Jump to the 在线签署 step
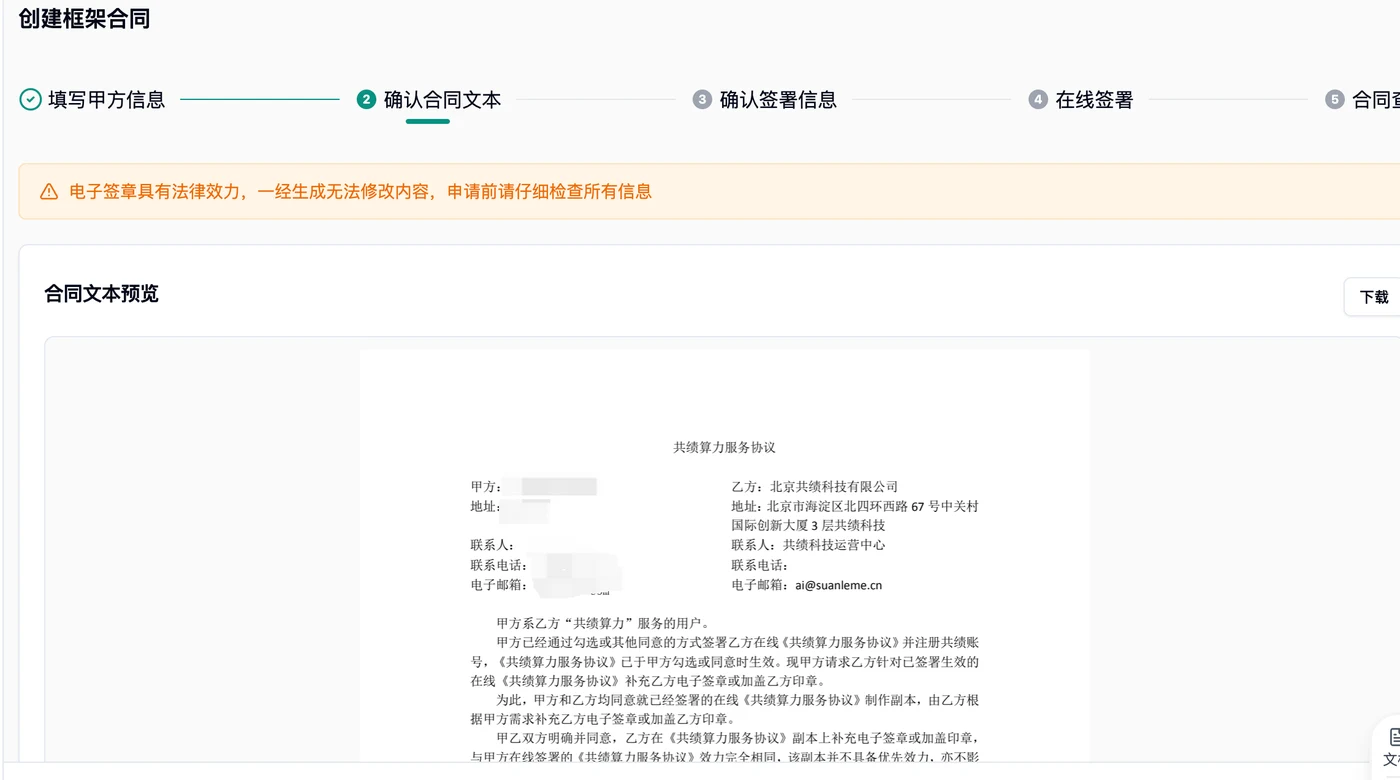The height and width of the screenshot is (780, 1400). [x=1095, y=100]
